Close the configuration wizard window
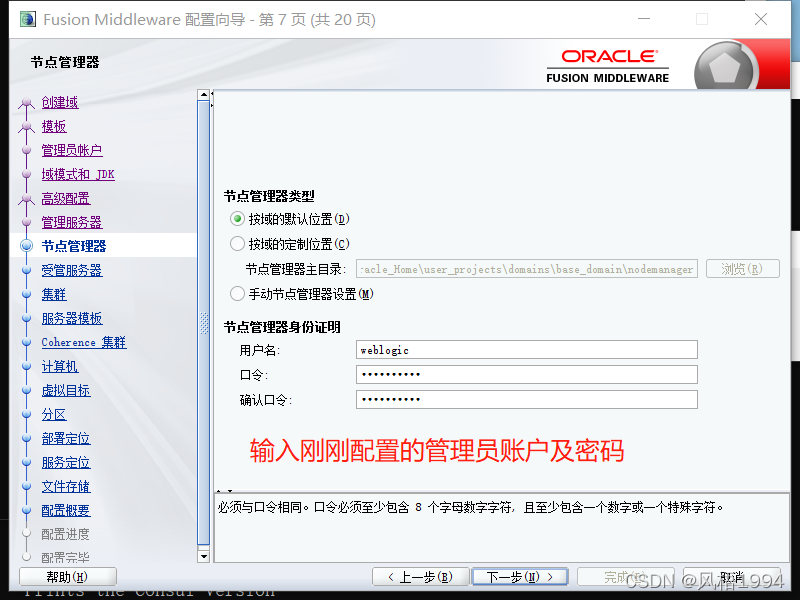This screenshot has height=600, width=800. [761, 19]
